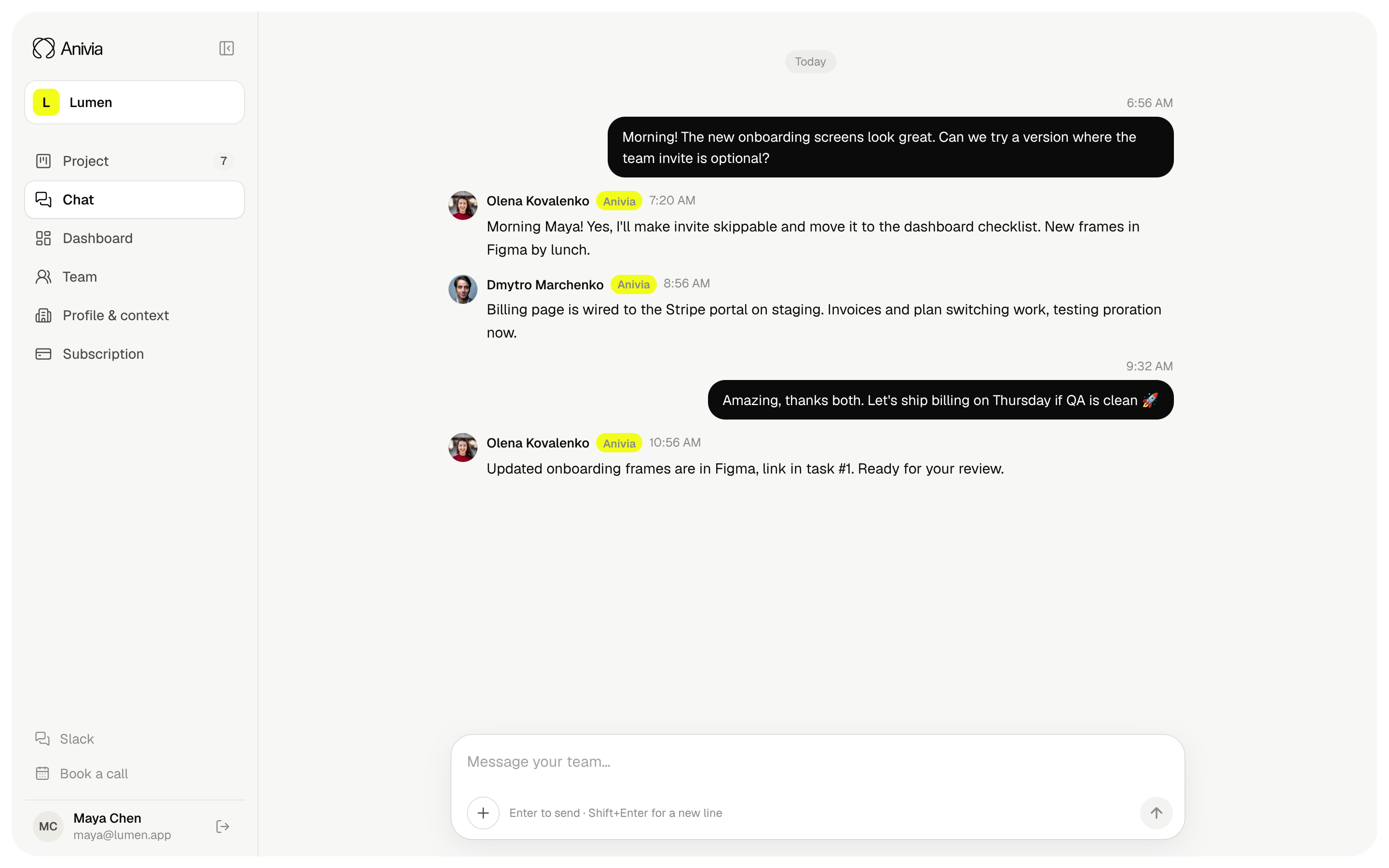Select the Chat sidebar item
Image resolution: width=1389 pixels, height=868 pixels.
coord(134,200)
